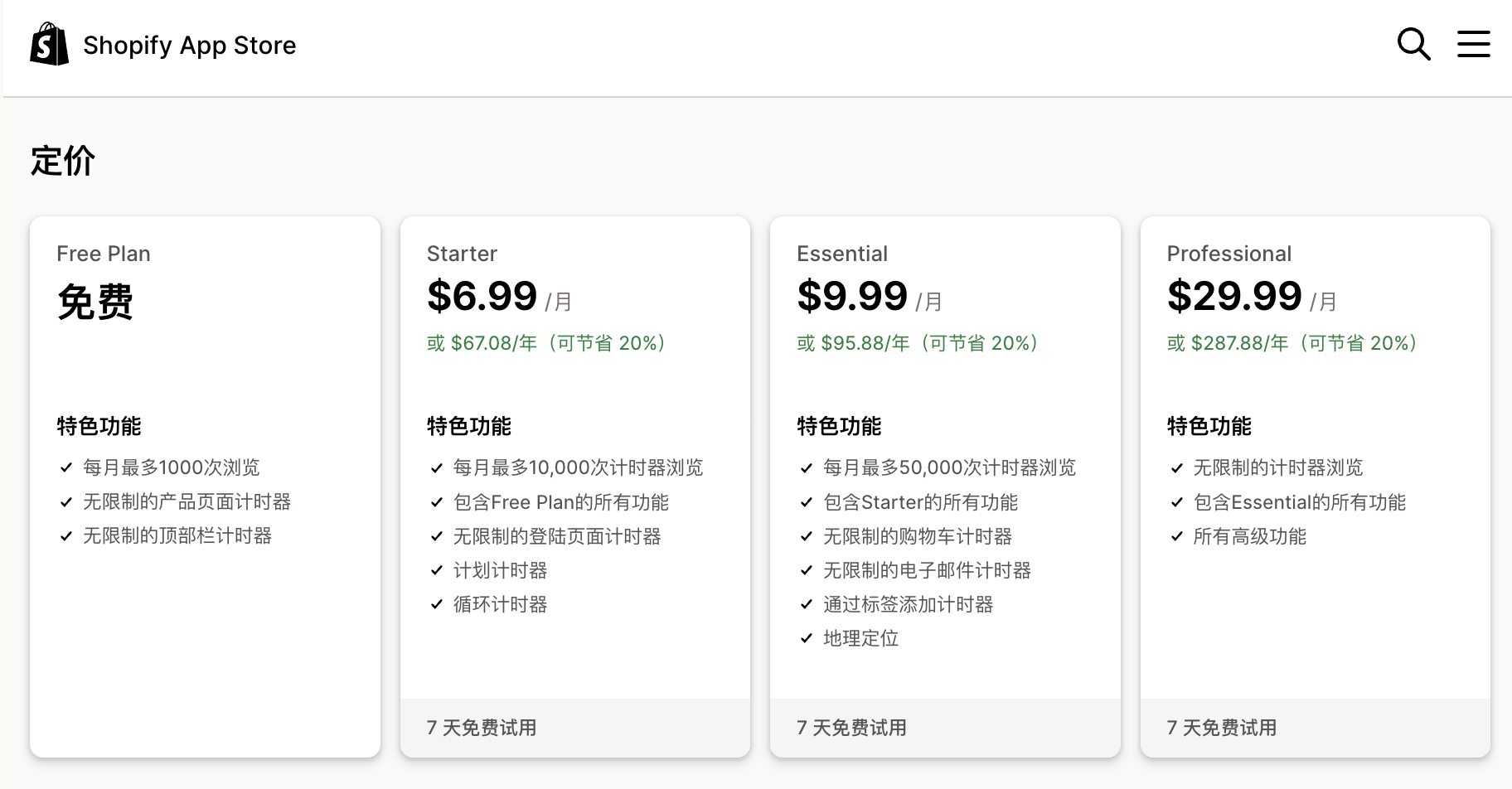
Task: Click checkmark beside 每月最多1000次浏览
Action: pos(66,467)
